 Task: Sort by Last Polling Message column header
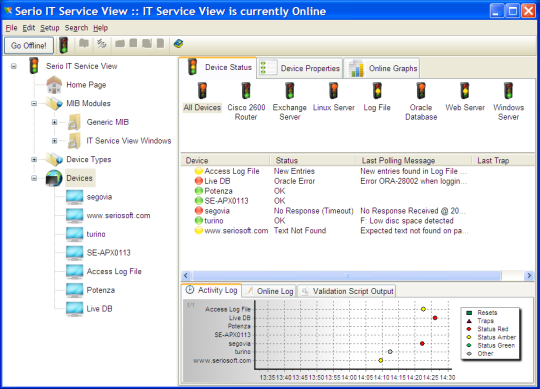(414, 160)
